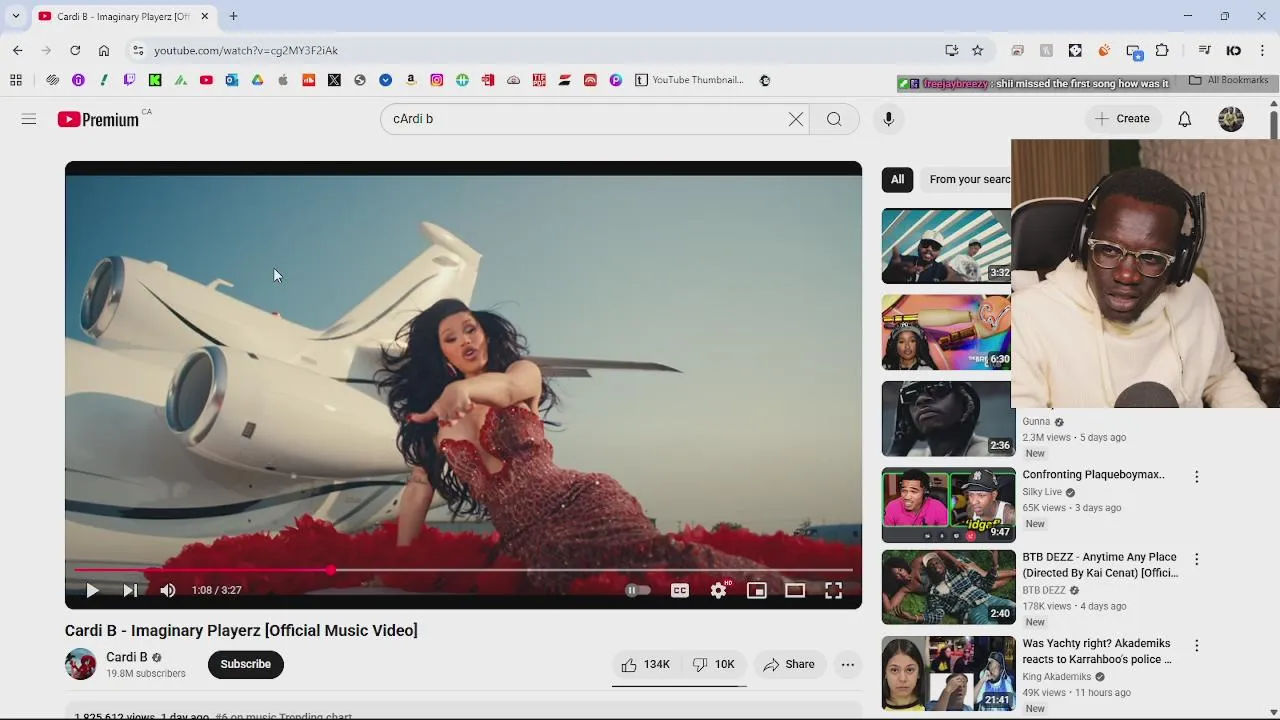The height and width of the screenshot is (720, 1280).
Task: Open the account avatar menu
Action: (x=1231, y=119)
